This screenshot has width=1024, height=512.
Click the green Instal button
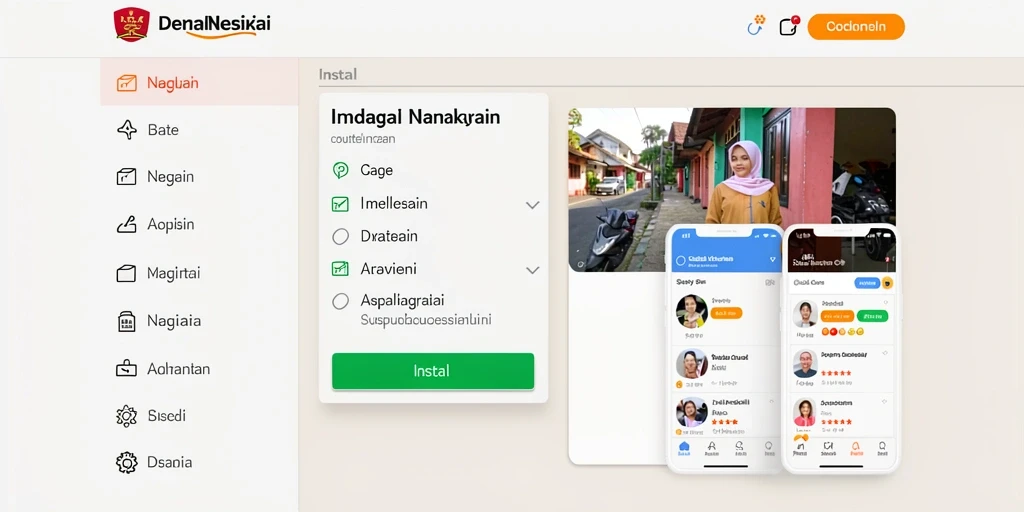point(433,371)
